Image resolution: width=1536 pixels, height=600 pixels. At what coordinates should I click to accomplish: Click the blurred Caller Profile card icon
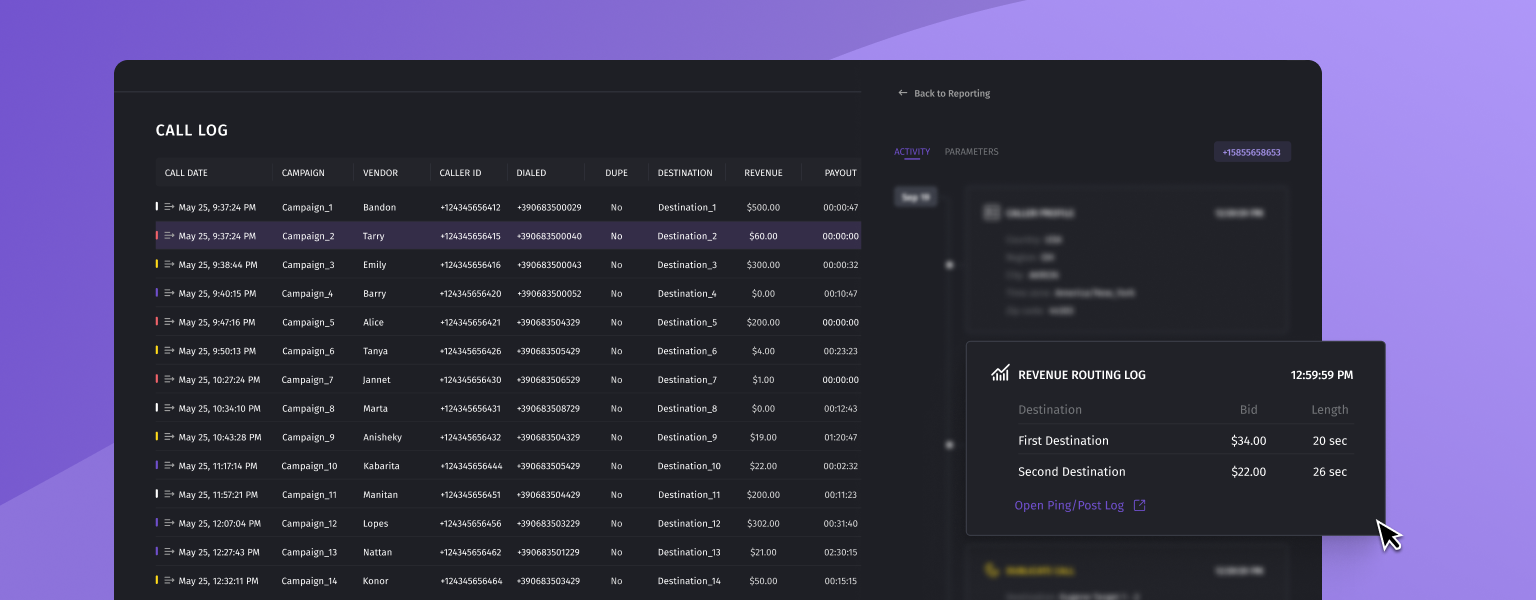click(991, 213)
